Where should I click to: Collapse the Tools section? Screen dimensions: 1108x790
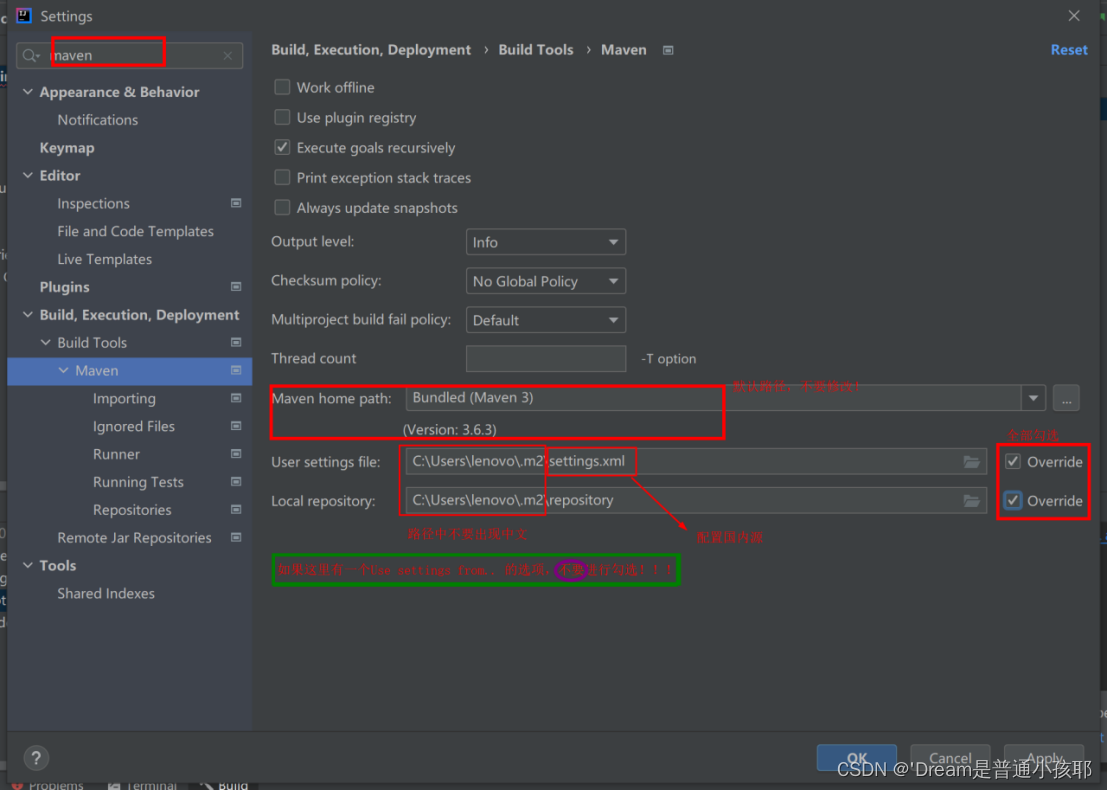tap(28, 565)
